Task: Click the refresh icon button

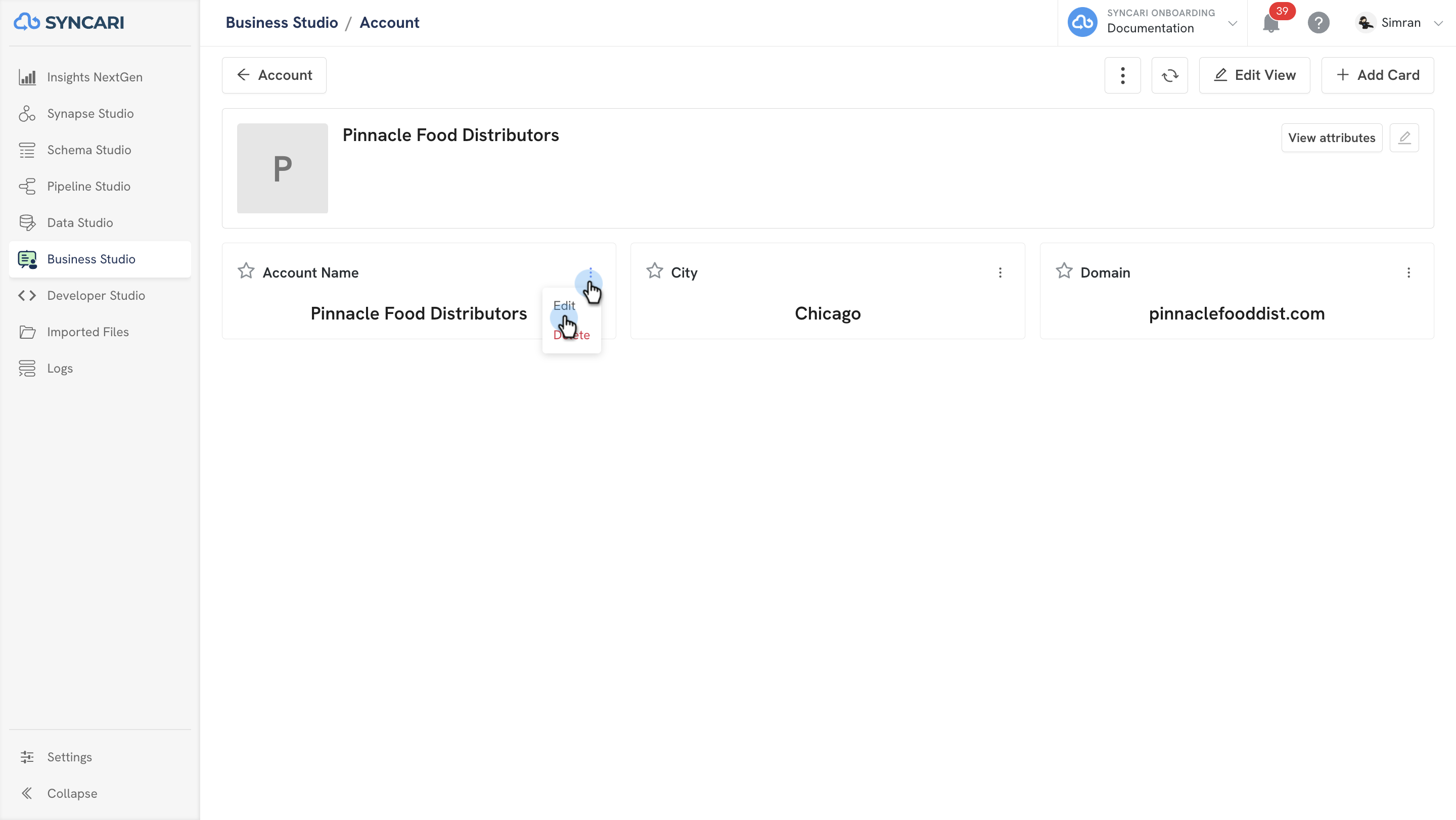Action: point(1169,75)
